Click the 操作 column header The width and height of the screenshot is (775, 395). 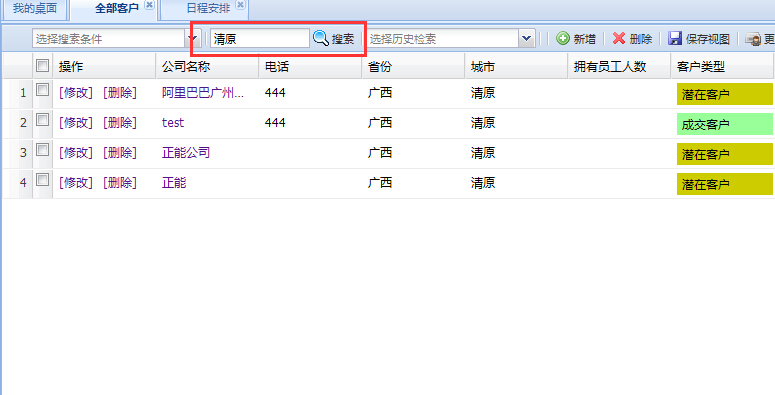104,66
